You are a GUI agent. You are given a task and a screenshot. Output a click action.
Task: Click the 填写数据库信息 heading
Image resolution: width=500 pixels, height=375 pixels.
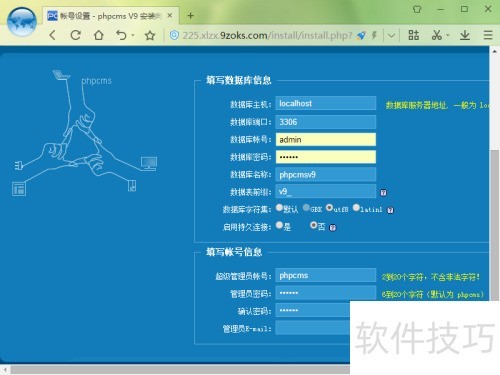click(239, 80)
